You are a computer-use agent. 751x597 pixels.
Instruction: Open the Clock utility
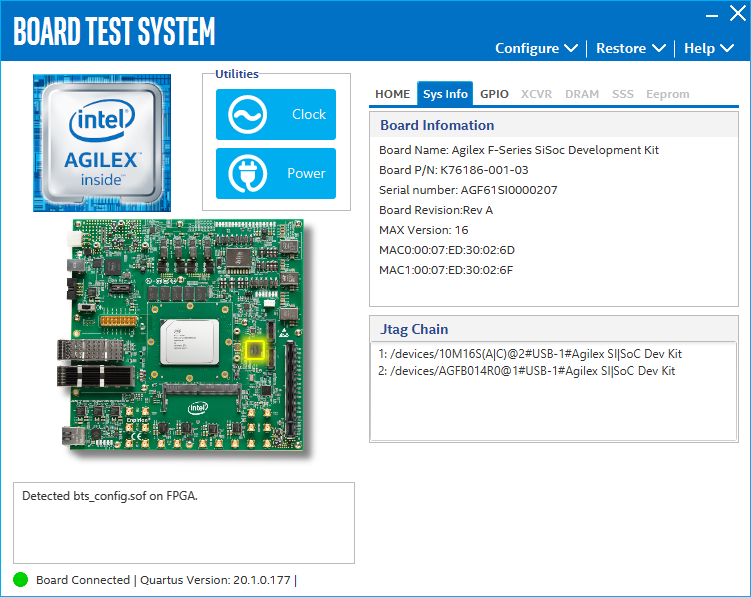click(275, 115)
